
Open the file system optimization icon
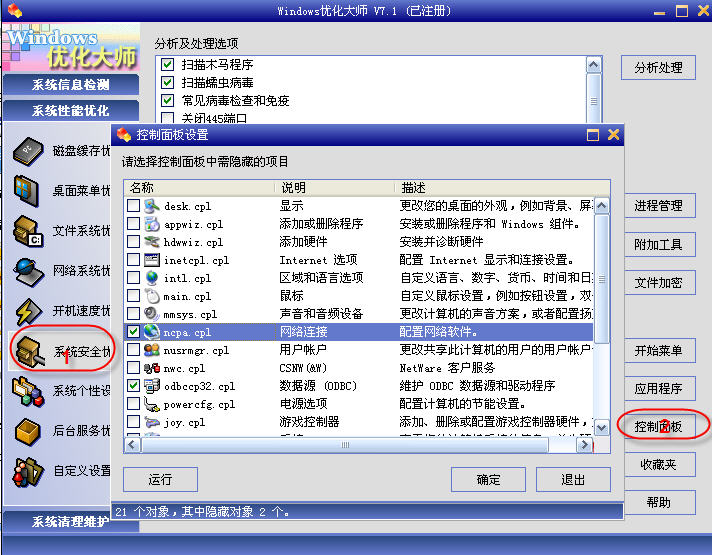coord(28,231)
